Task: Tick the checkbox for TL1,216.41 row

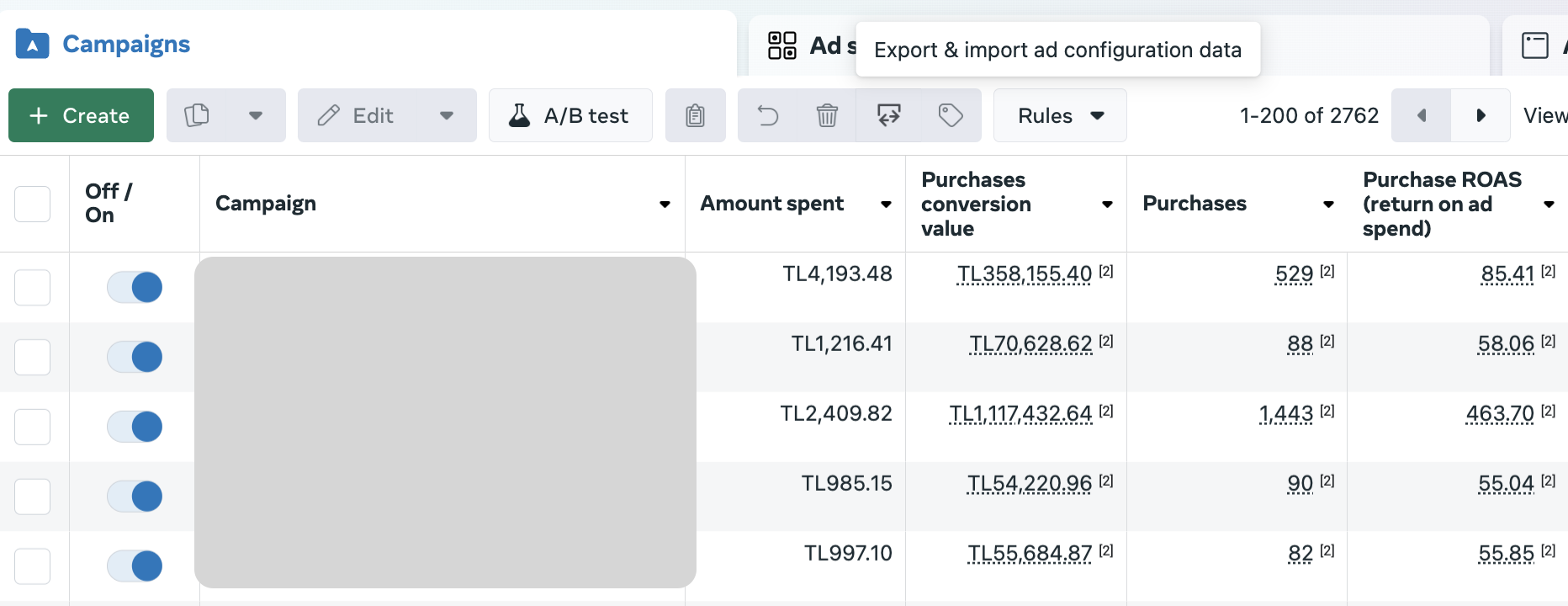Action: [x=33, y=357]
